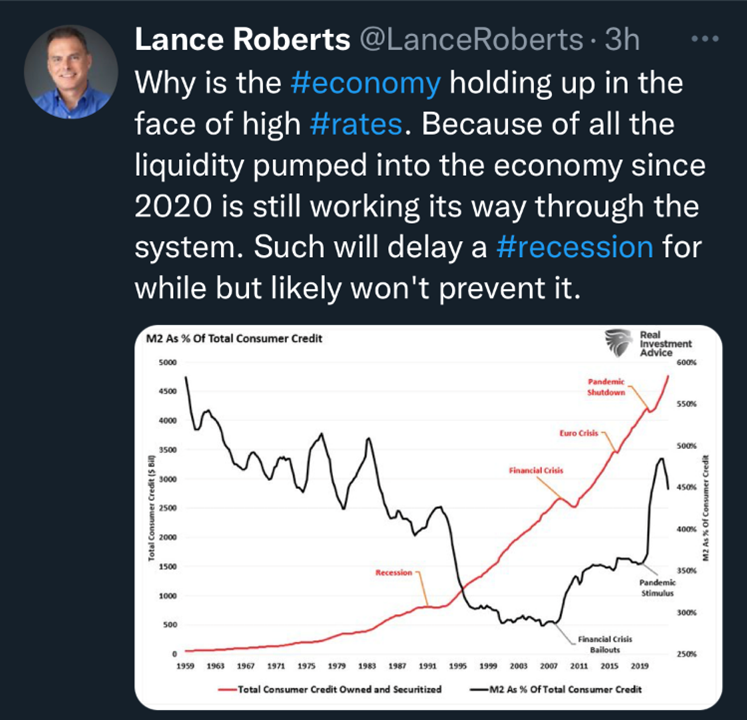Select the red Recession annotation label
Image resolution: width=747 pixels, height=720 pixels.
(x=394, y=573)
